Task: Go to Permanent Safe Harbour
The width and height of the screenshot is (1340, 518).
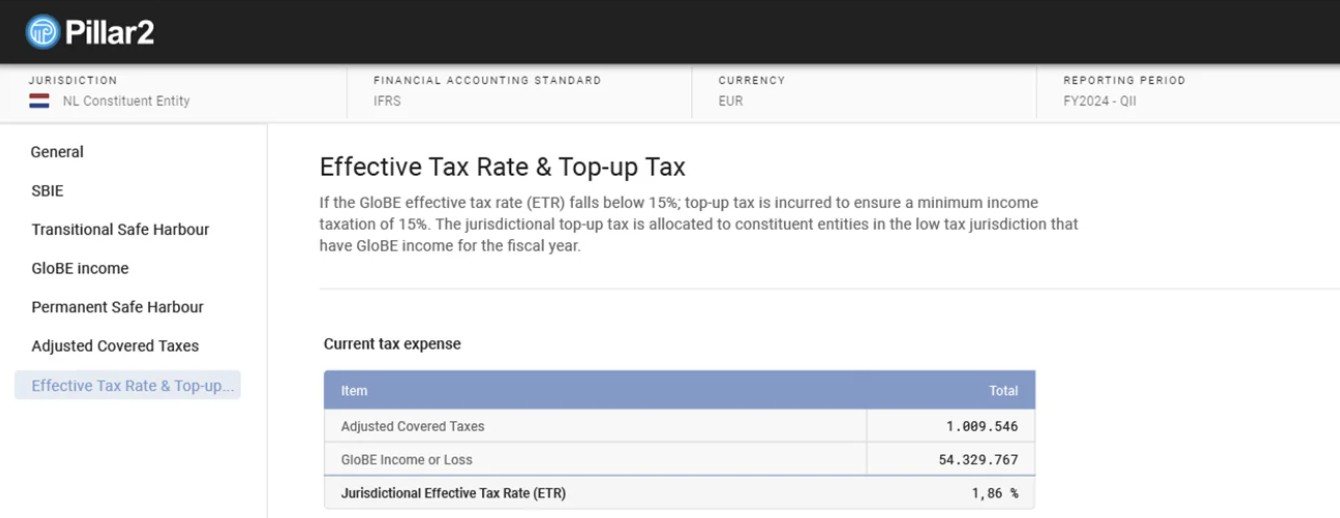Action: (117, 307)
